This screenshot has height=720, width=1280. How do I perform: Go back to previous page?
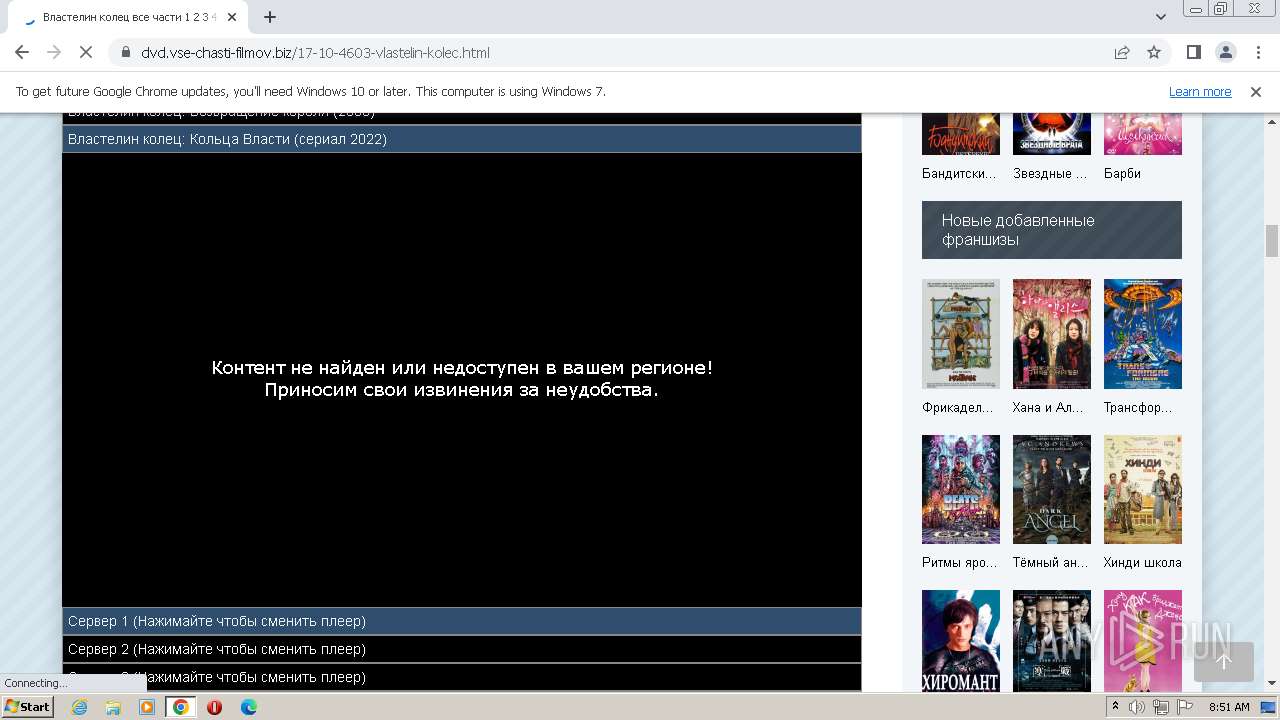tap(22, 52)
